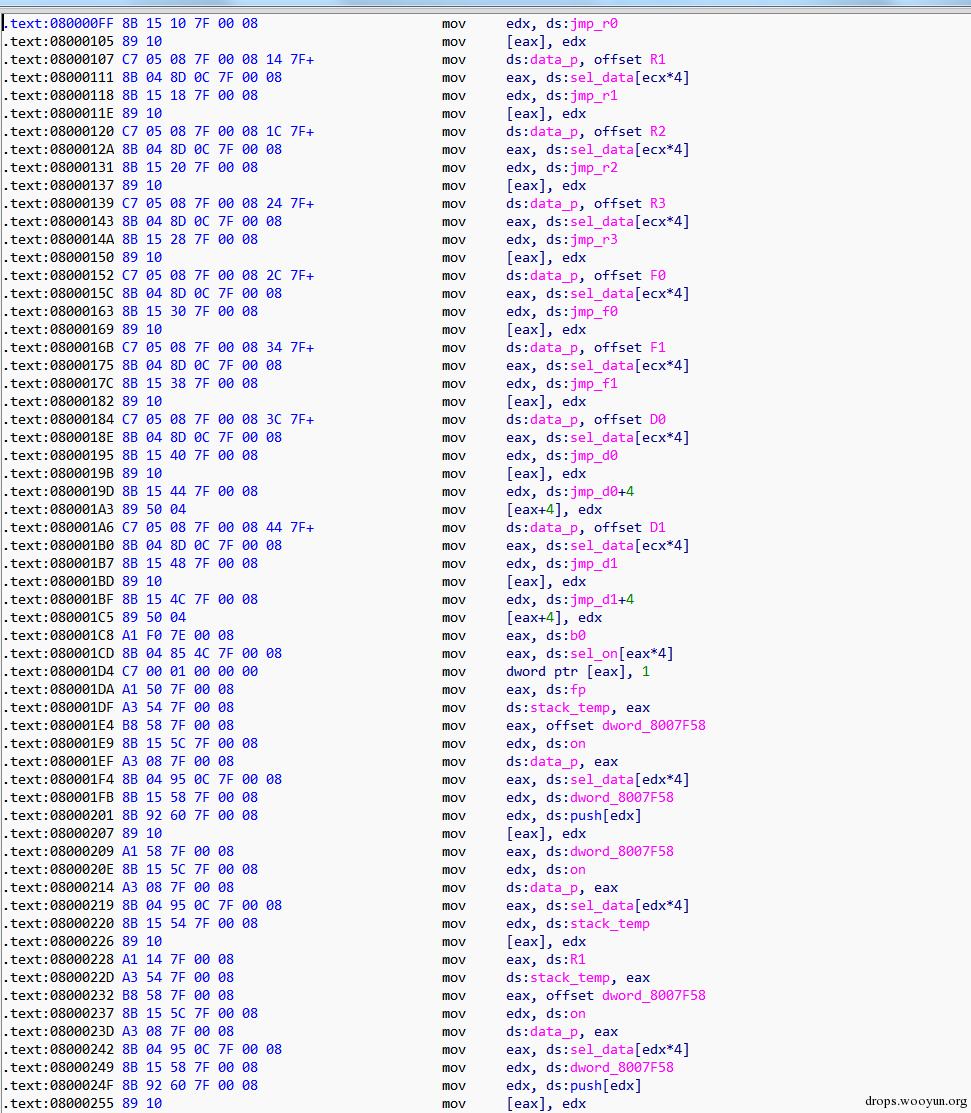Click the 'dword ptr [eax], 1' operand

click(578, 672)
